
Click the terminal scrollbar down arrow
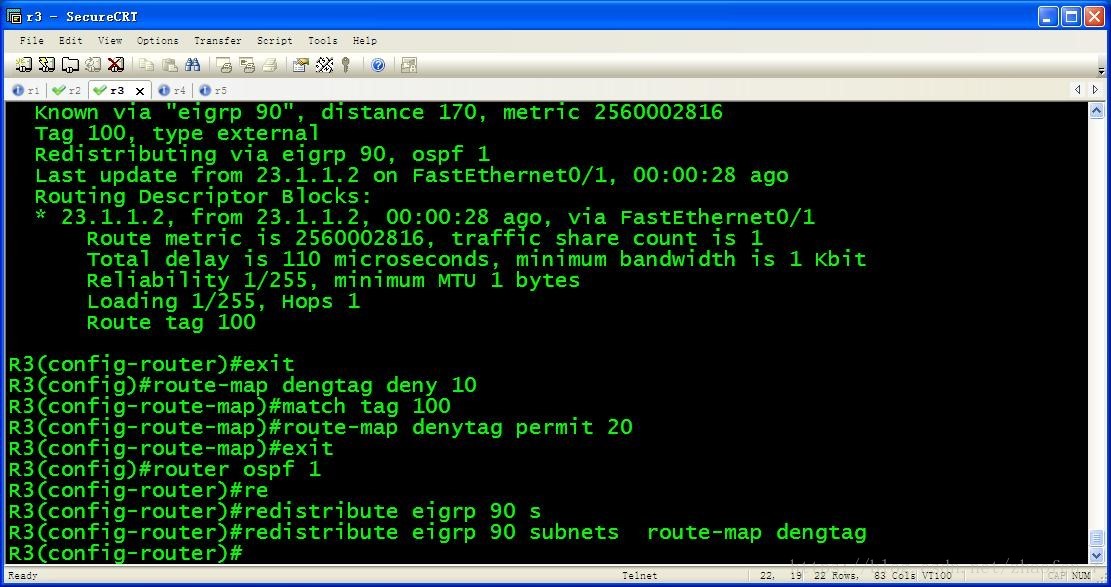(1096, 556)
